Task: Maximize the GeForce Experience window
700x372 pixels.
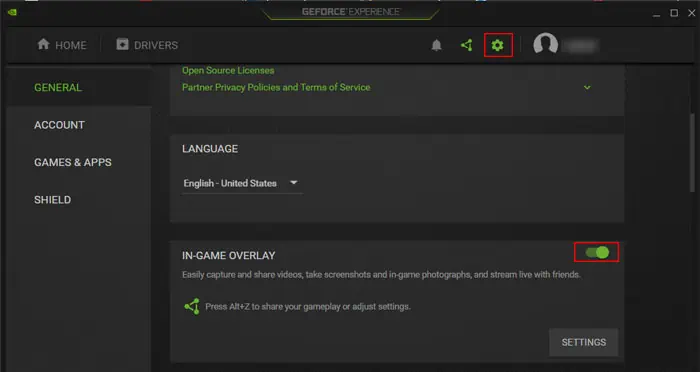Action: click(x=674, y=13)
